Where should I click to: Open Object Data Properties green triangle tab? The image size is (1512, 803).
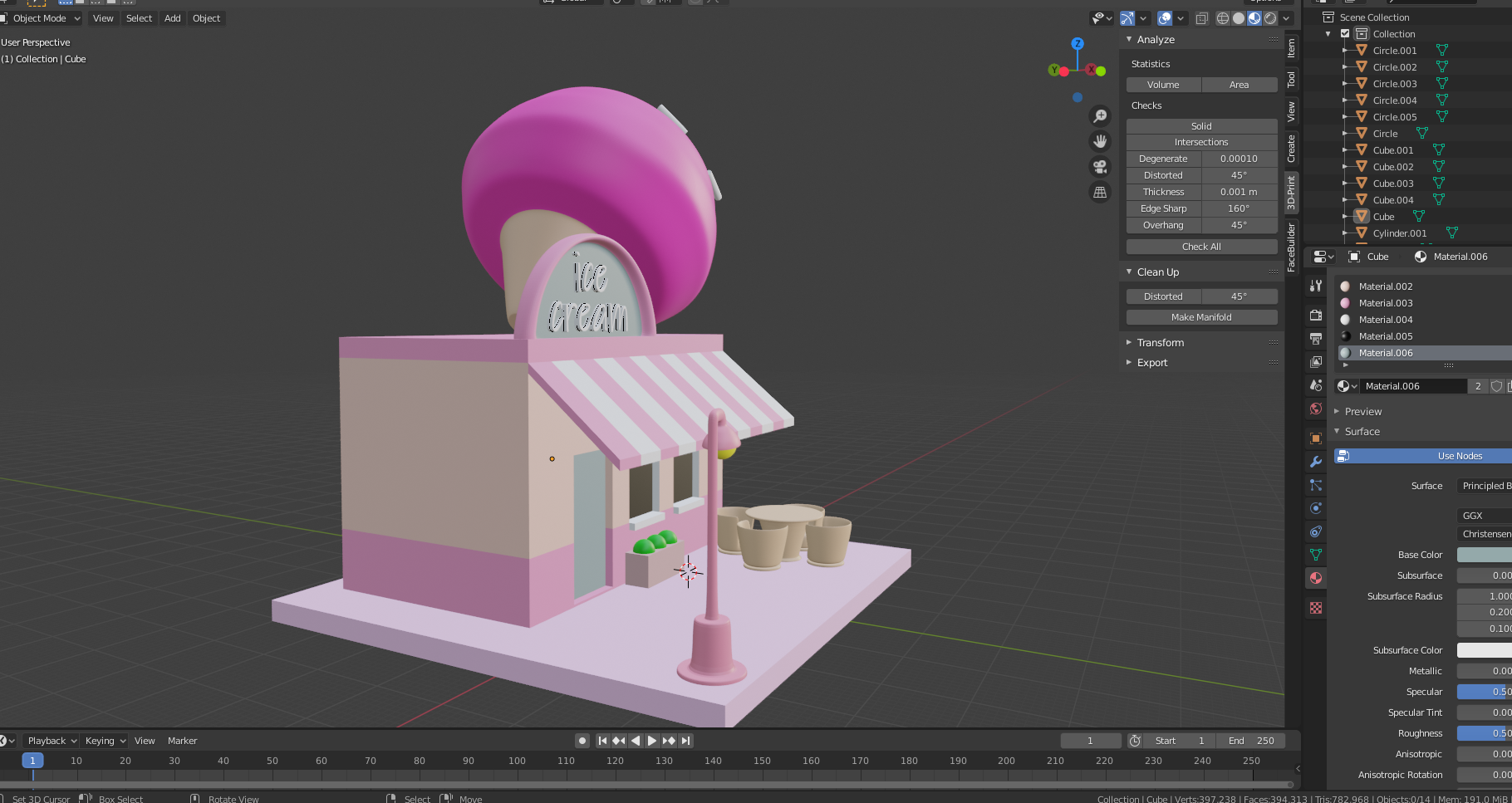pos(1316,555)
